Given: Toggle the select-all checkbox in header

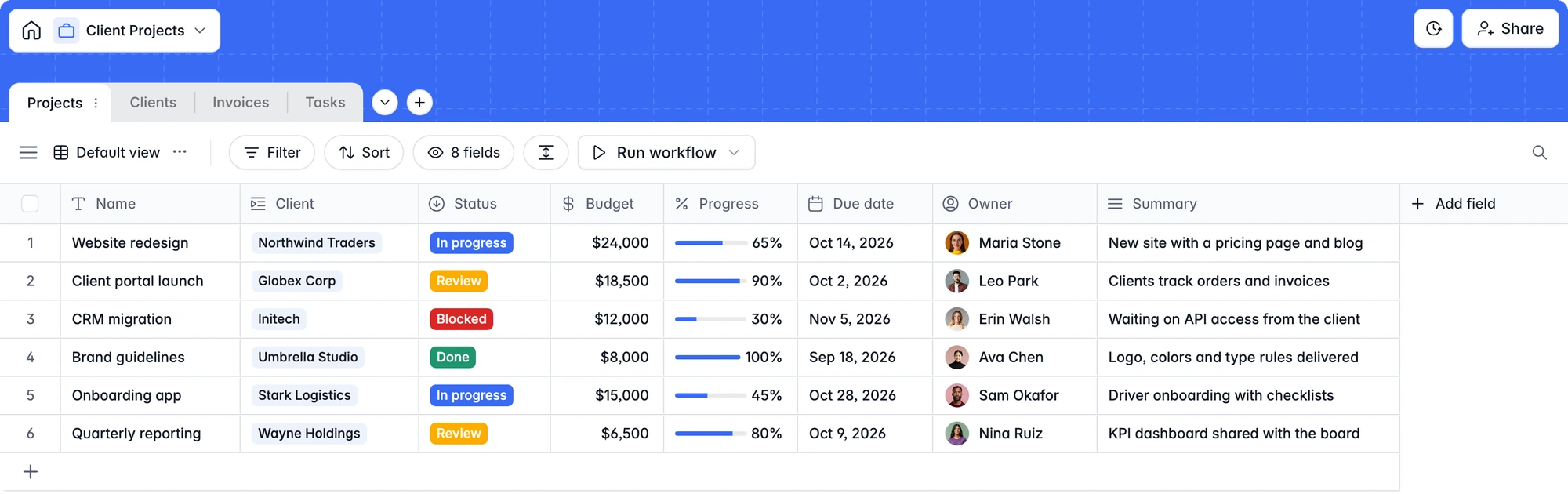Looking at the screenshot, I should 30,204.
